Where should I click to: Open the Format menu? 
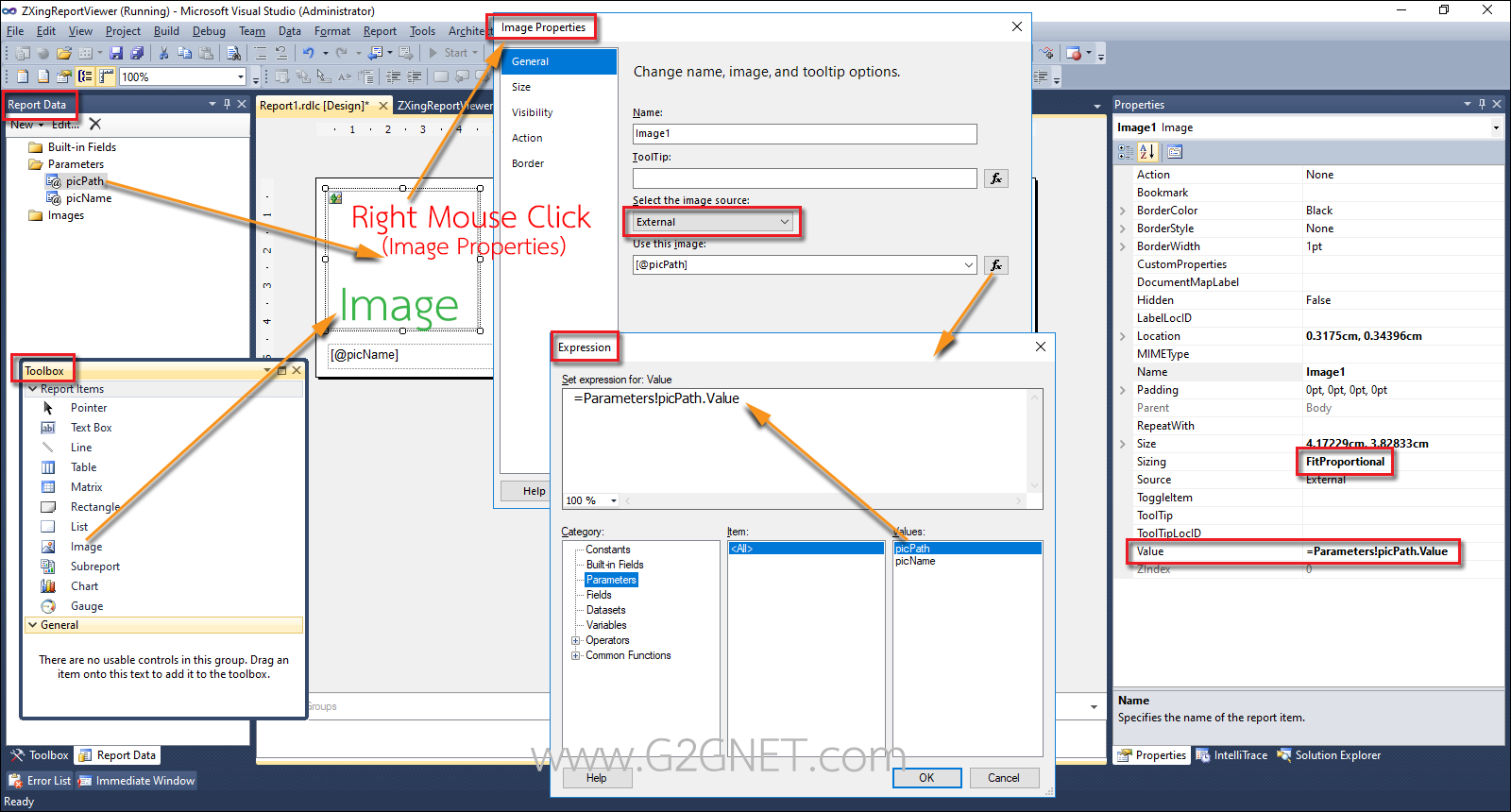(x=332, y=31)
